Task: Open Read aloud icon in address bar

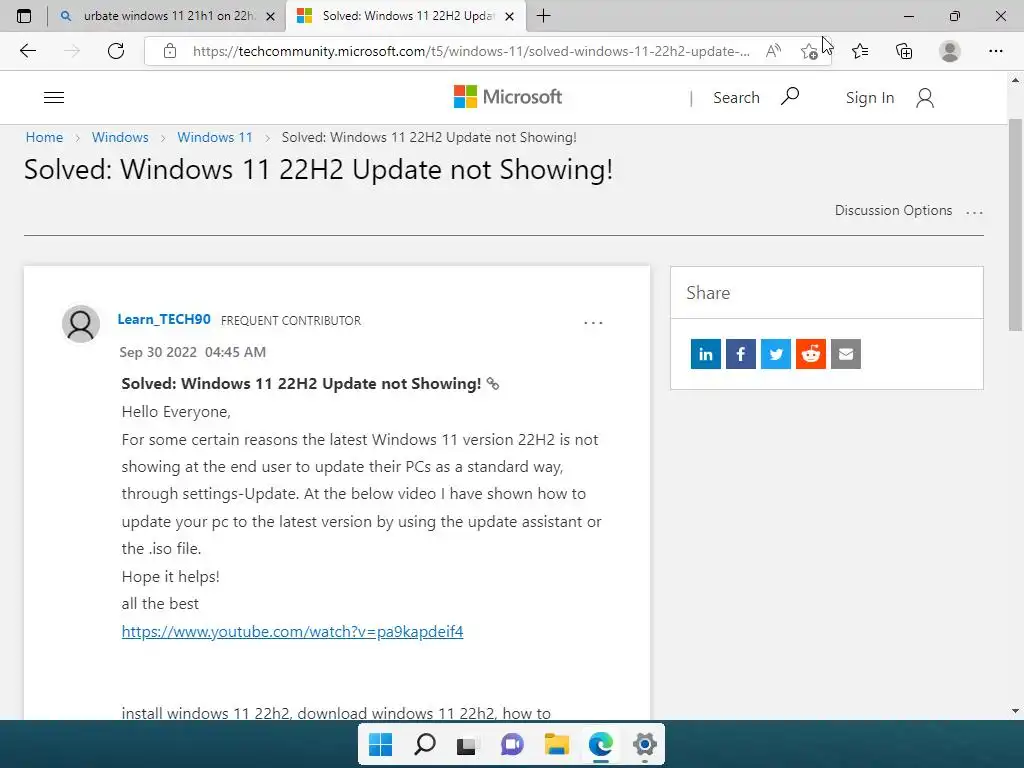Action: tap(773, 51)
